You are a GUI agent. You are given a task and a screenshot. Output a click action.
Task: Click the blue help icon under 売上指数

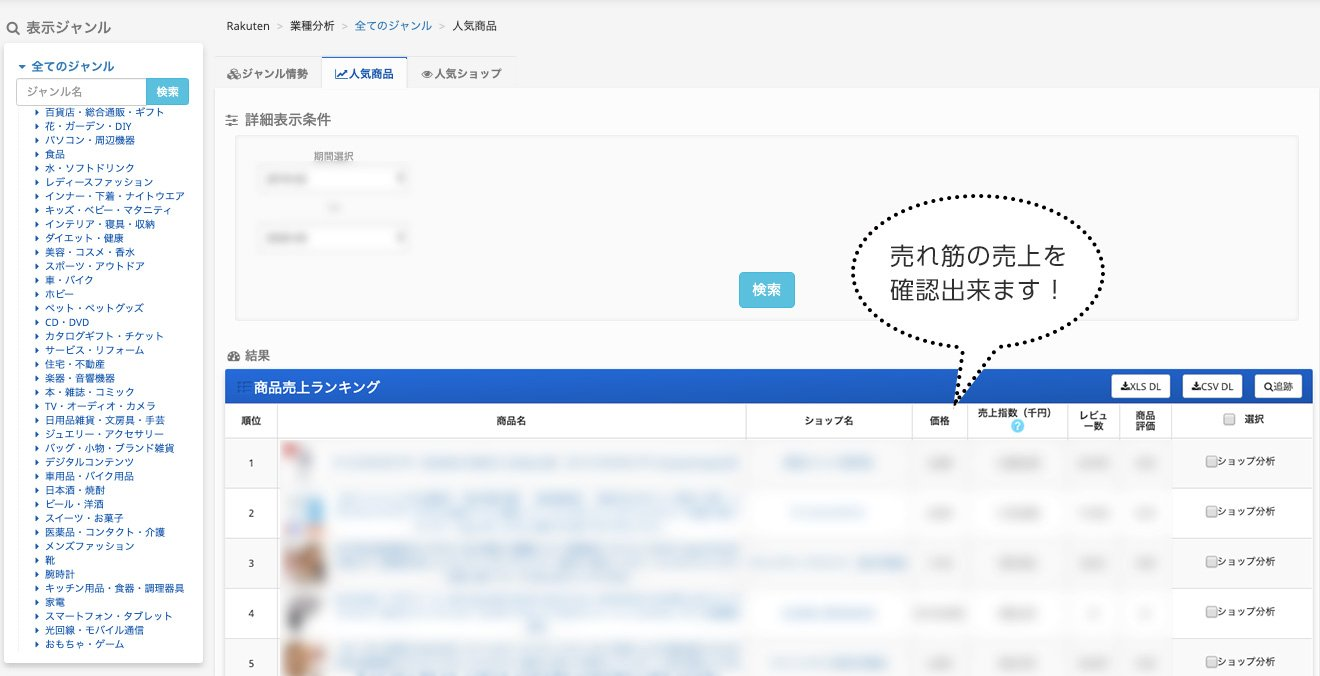click(x=1017, y=426)
